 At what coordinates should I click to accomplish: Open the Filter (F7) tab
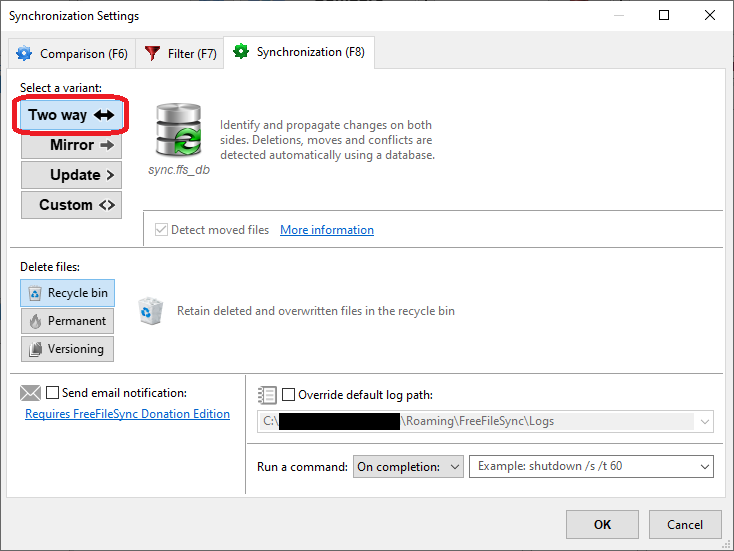181,54
